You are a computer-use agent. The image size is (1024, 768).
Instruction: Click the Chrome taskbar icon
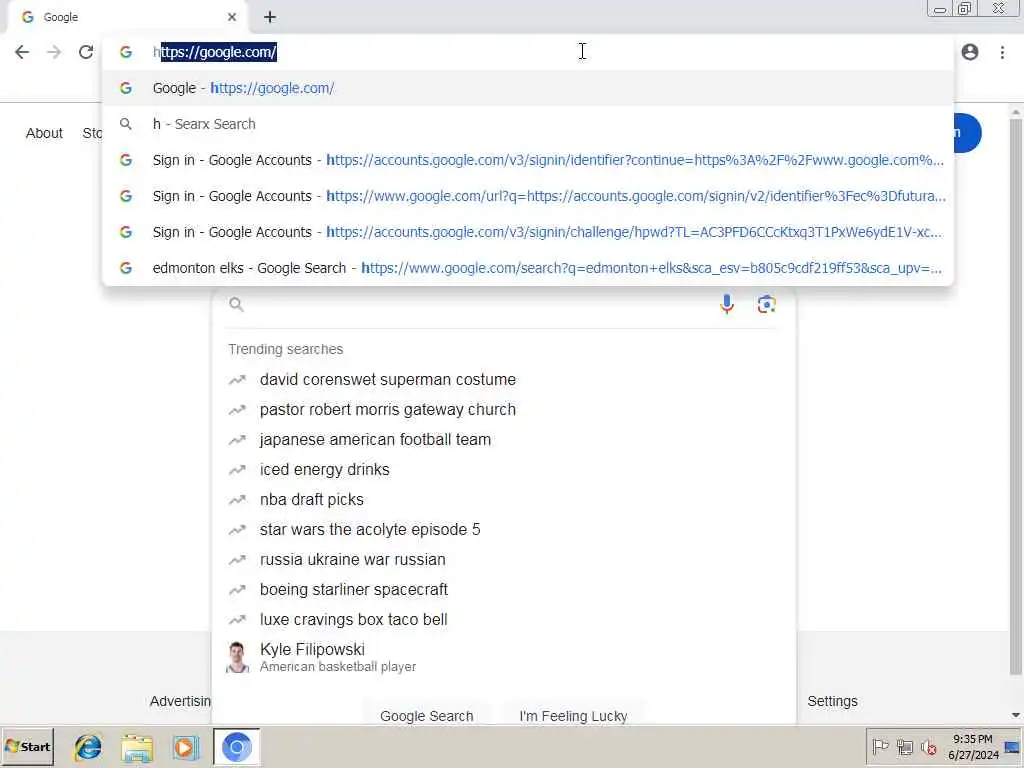click(x=236, y=747)
